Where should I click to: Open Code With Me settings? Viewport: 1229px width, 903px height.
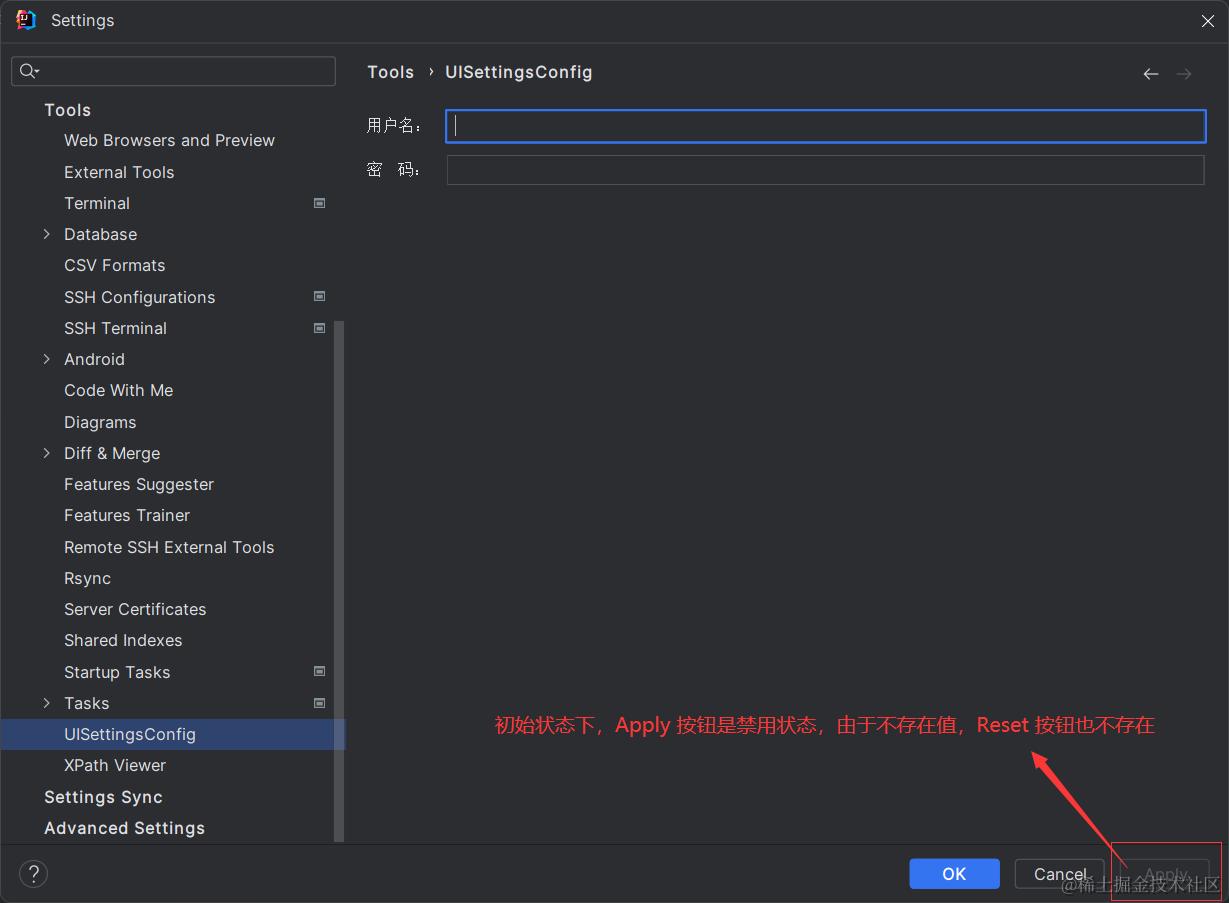118,390
